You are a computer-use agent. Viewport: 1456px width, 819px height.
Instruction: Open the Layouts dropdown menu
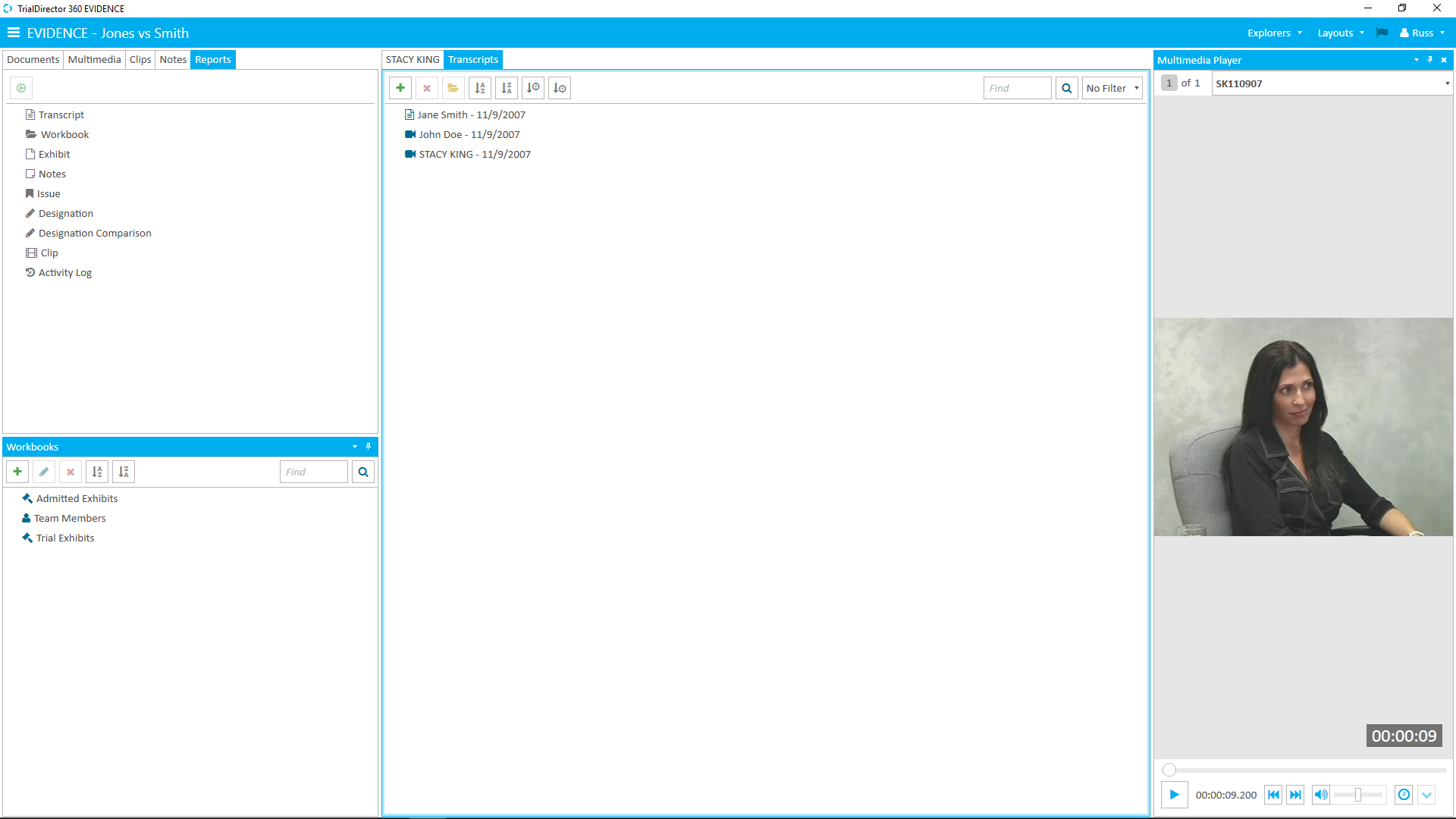click(x=1341, y=33)
